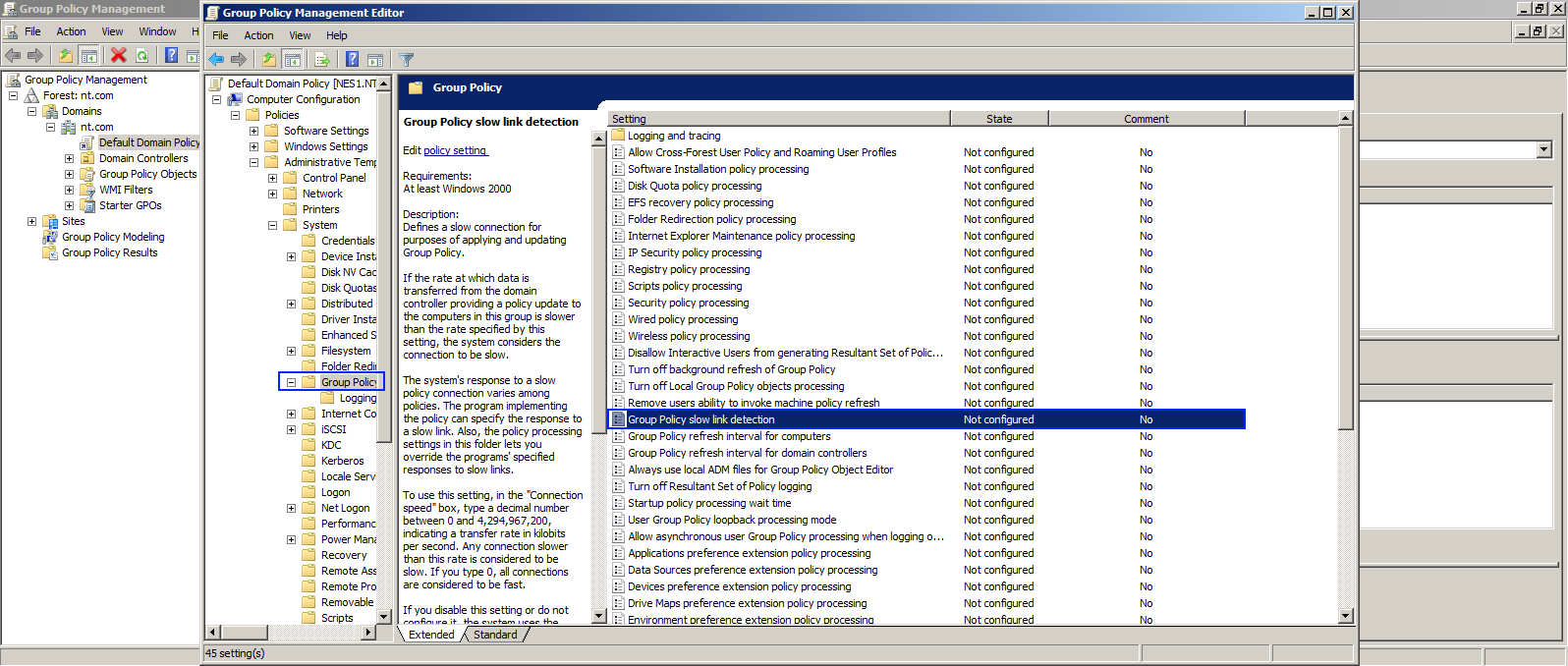Click the Editor tree horizontal scroll right arrow
Viewport: 1568px width, 666px height.
coord(369,632)
